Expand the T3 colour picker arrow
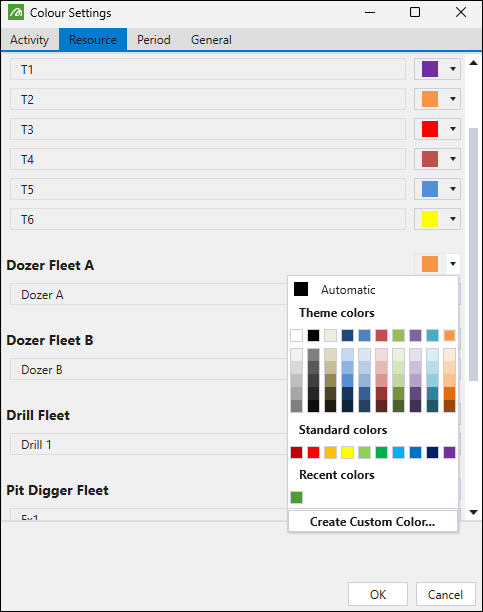The image size is (483, 612). tap(453, 129)
